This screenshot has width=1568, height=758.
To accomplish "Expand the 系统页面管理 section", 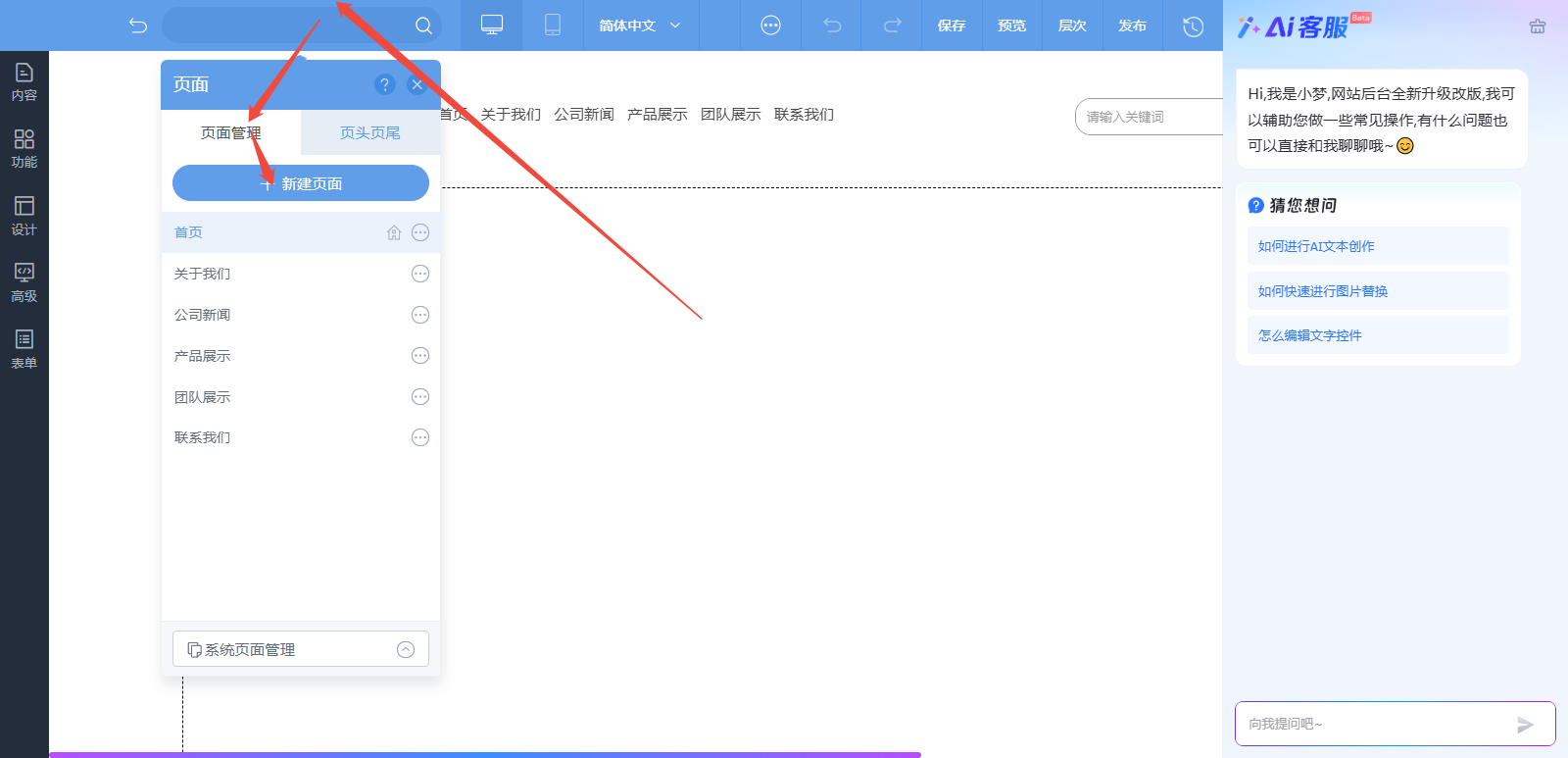I will click(301, 649).
